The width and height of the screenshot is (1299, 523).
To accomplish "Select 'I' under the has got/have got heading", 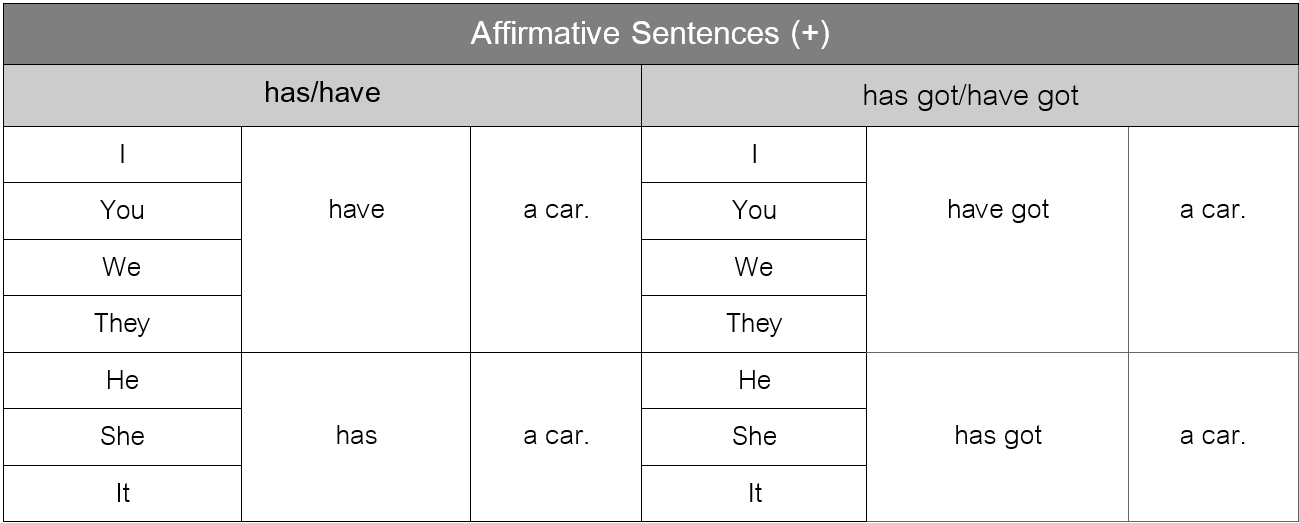I will tap(754, 154).
